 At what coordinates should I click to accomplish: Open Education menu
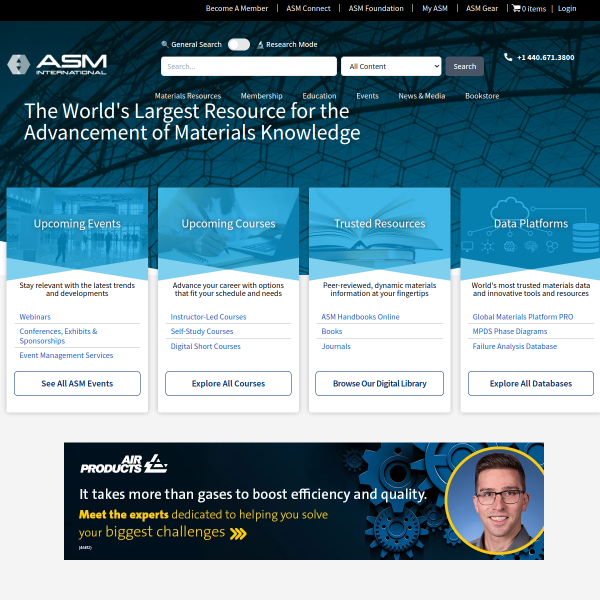pos(319,96)
